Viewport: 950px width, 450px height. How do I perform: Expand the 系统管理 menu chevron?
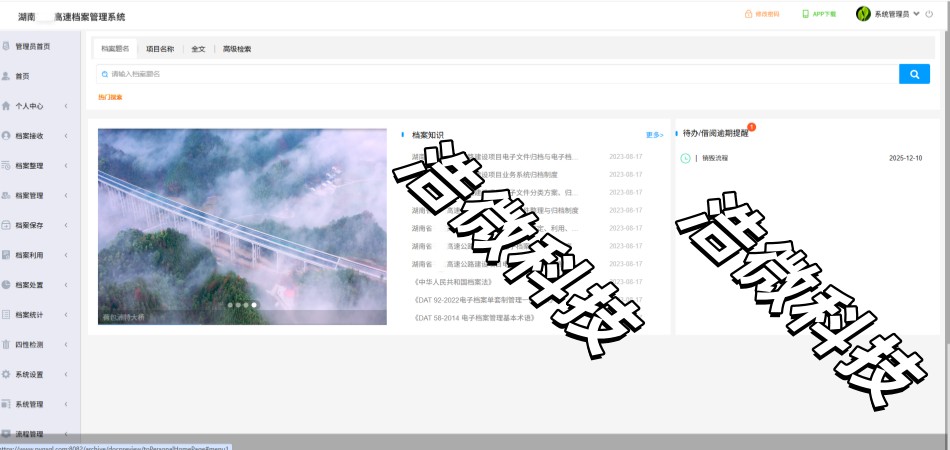(x=66, y=404)
